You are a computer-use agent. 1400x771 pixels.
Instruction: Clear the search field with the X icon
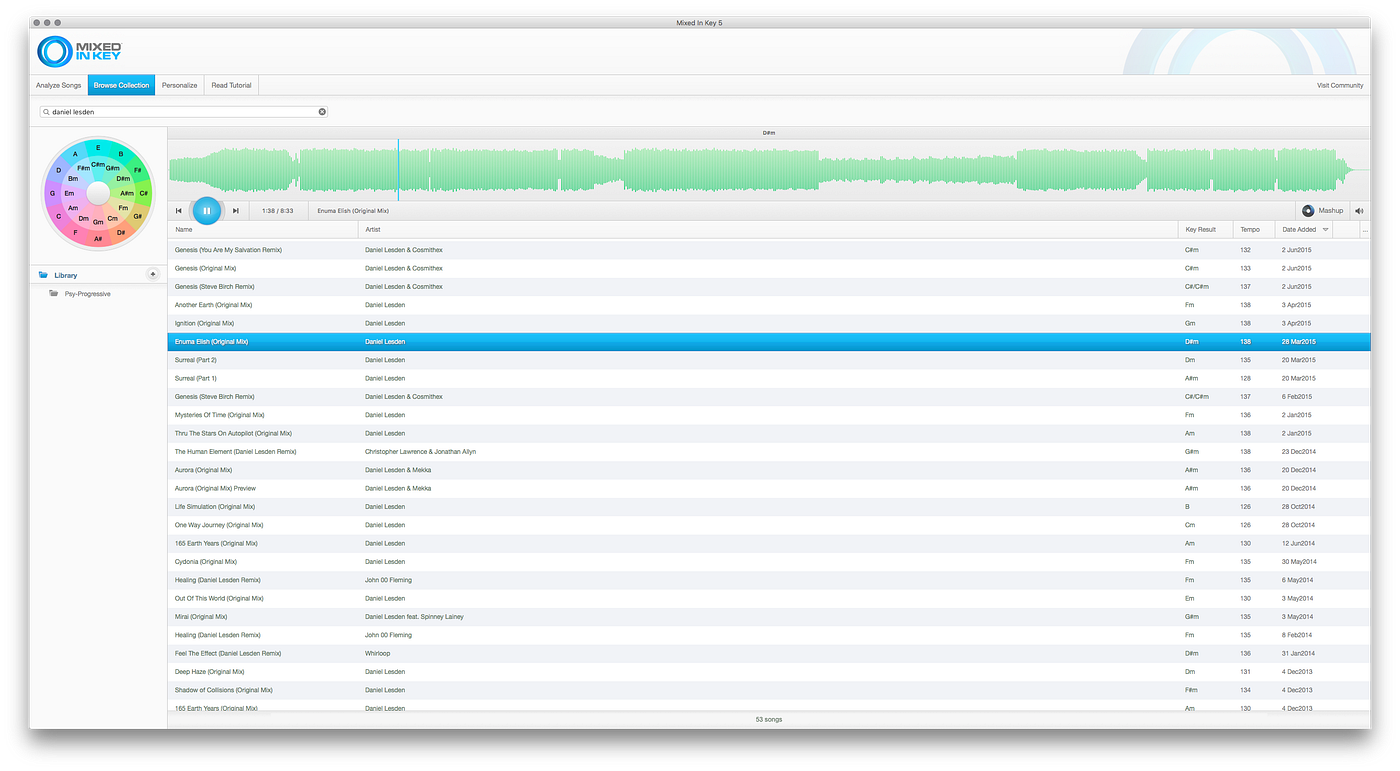click(x=322, y=112)
